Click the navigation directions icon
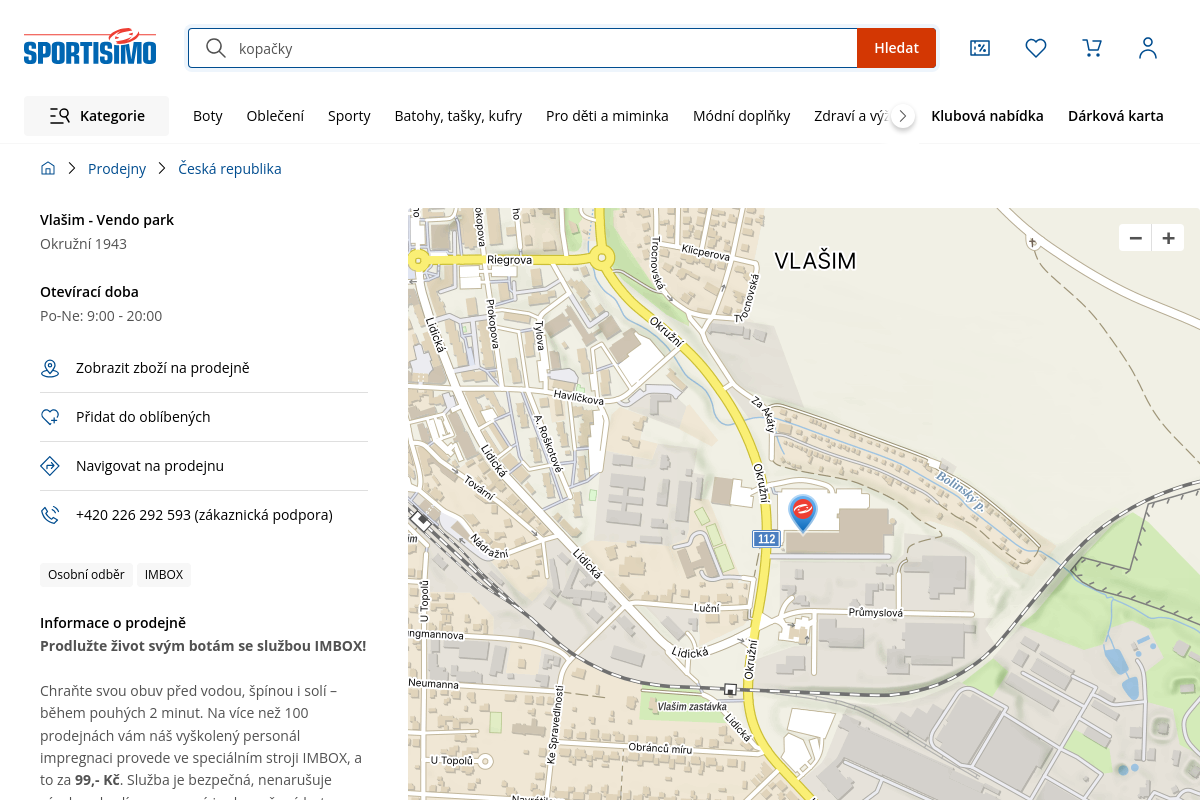This screenshot has height=800, width=1200. [x=50, y=466]
